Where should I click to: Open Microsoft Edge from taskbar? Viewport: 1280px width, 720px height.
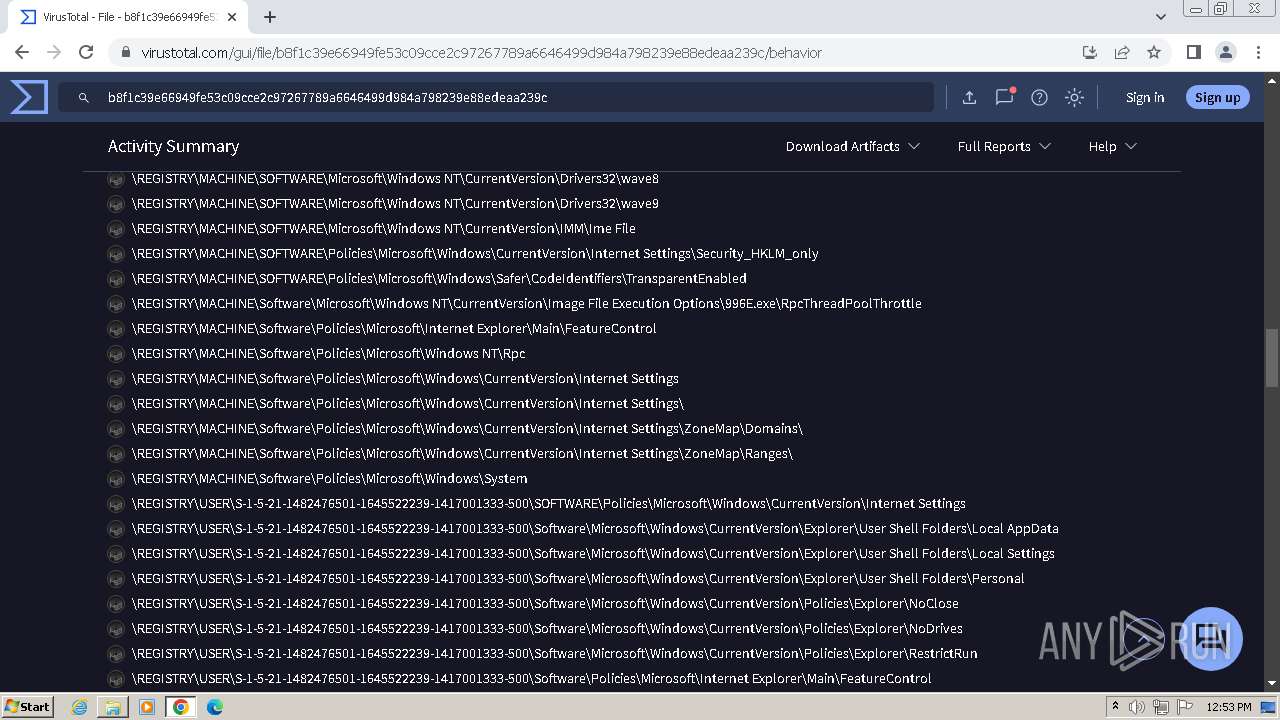pyautogui.click(x=215, y=707)
